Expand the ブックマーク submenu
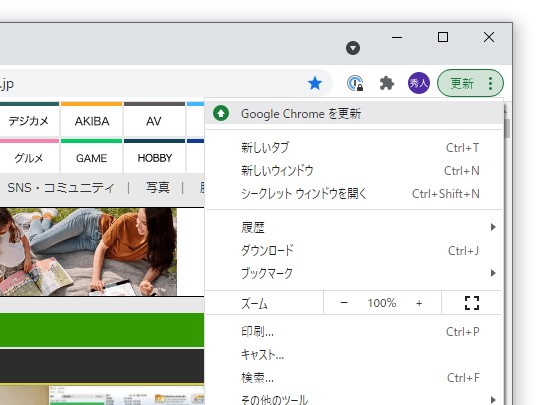This screenshot has width=540, height=405. [x=353, y=273]
